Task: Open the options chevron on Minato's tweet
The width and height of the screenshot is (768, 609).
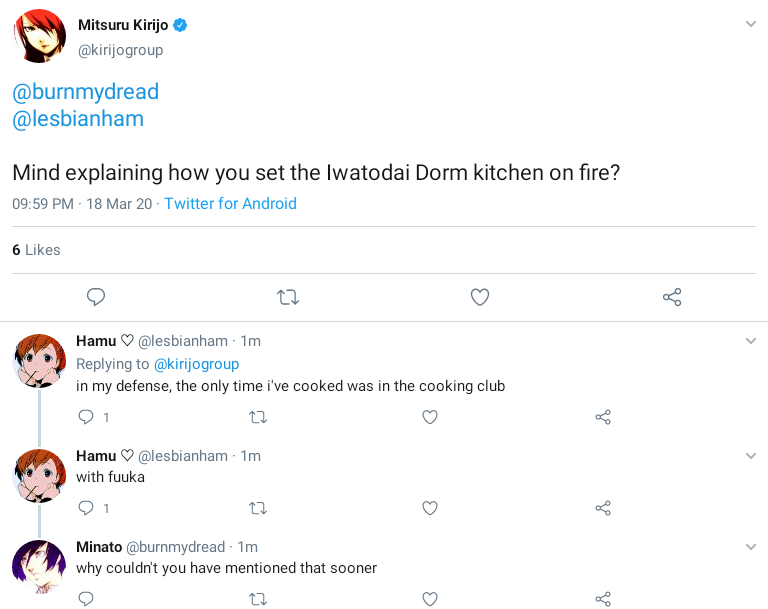Action: click(751, 547)
